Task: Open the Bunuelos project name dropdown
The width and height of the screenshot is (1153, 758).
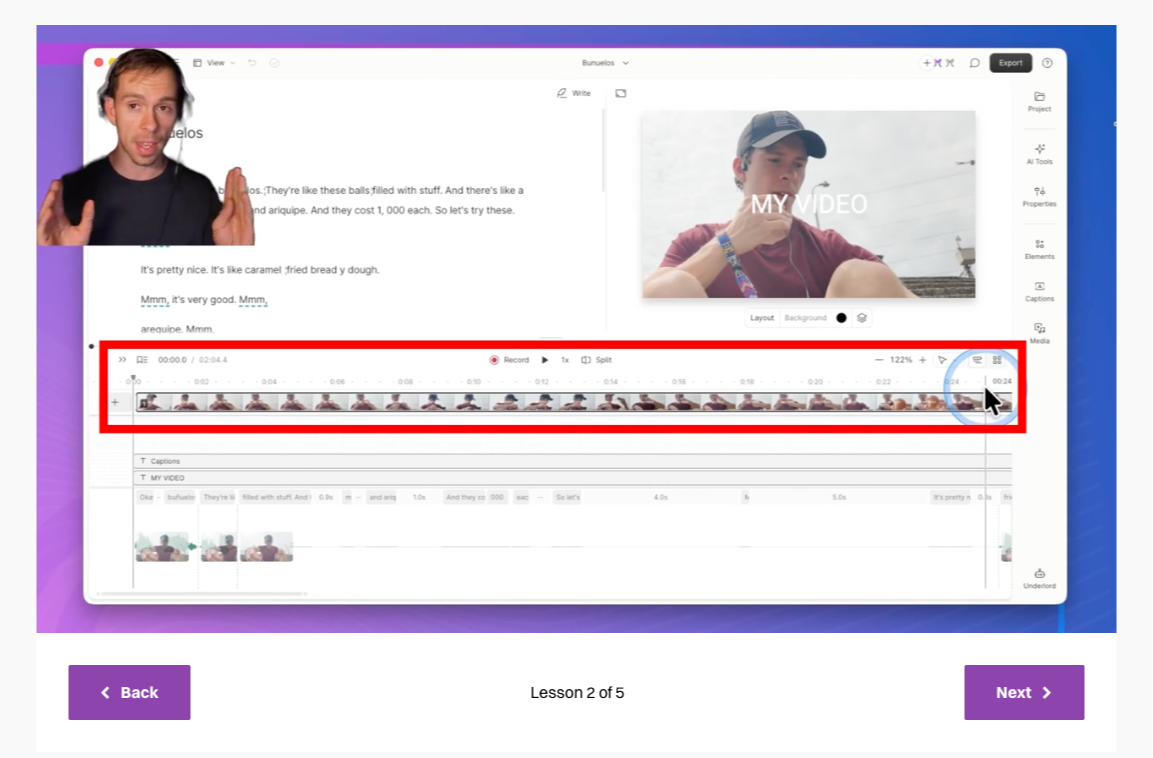Action: click(605, 63)
